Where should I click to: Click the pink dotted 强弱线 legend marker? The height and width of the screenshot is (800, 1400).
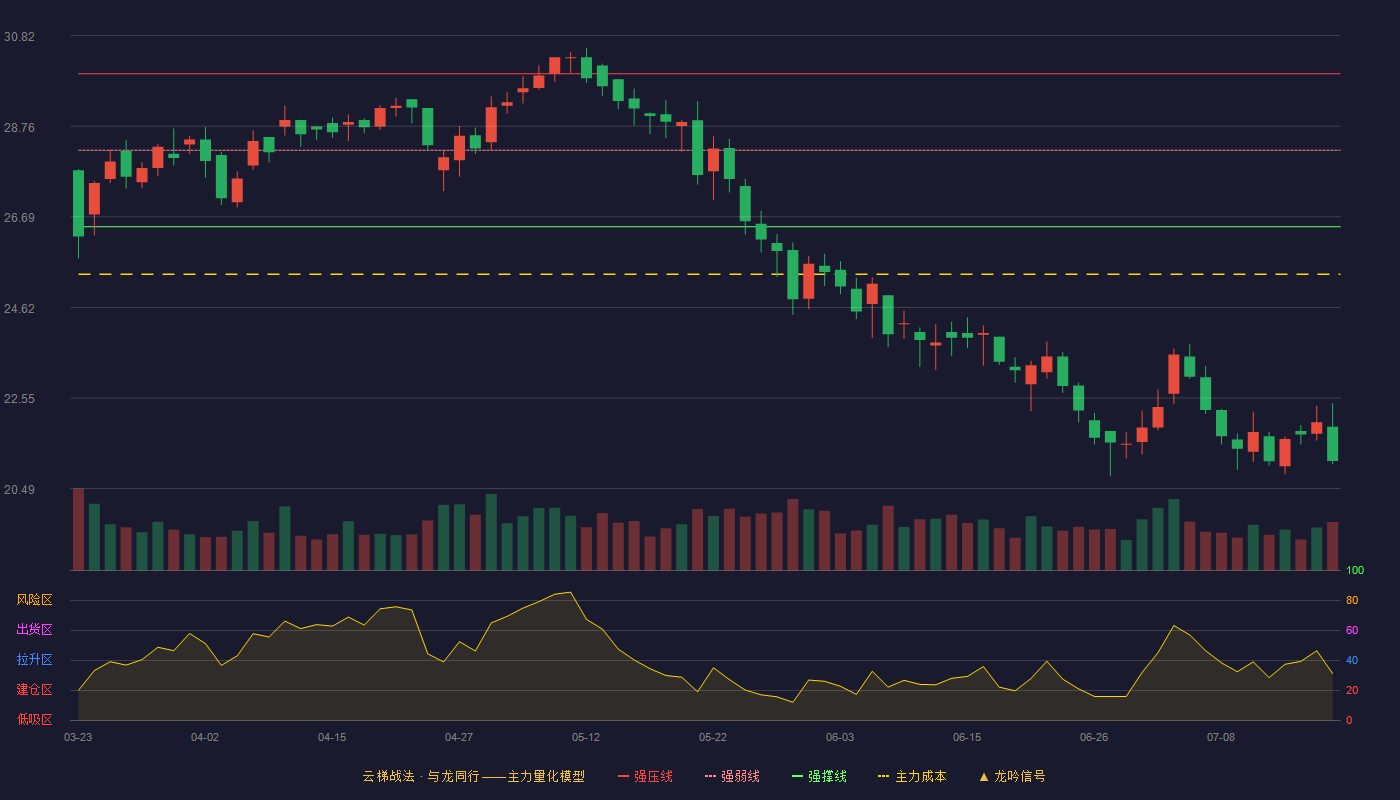click(710, 776)
